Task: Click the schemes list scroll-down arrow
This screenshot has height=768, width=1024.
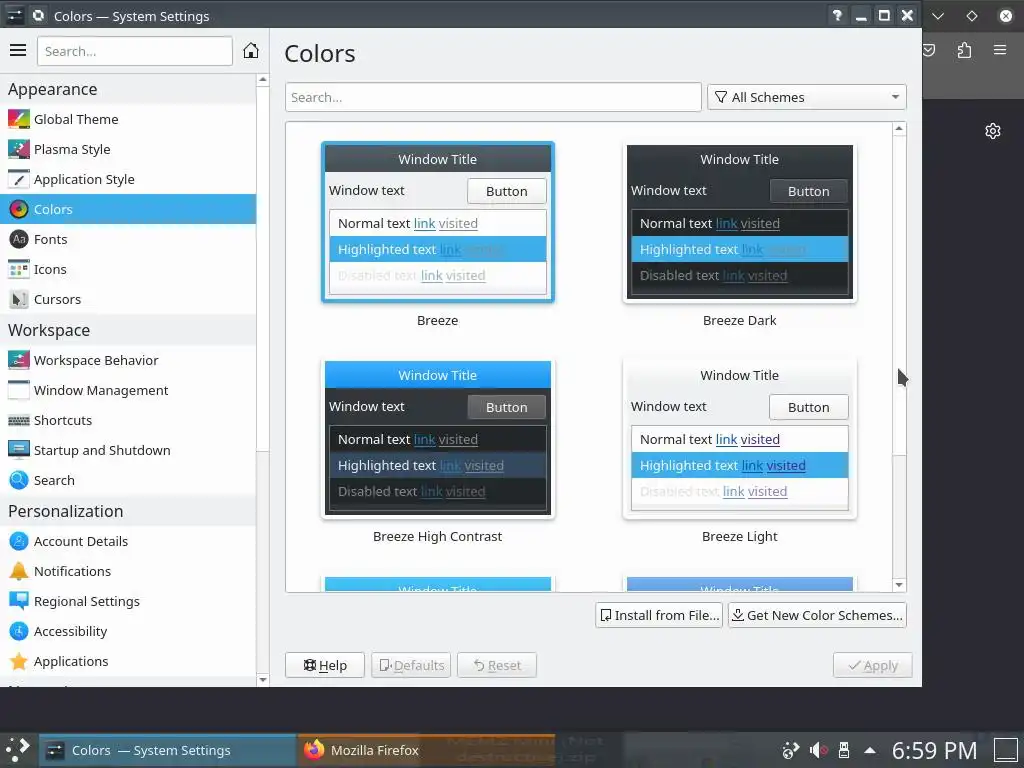Action: point(899,584)
